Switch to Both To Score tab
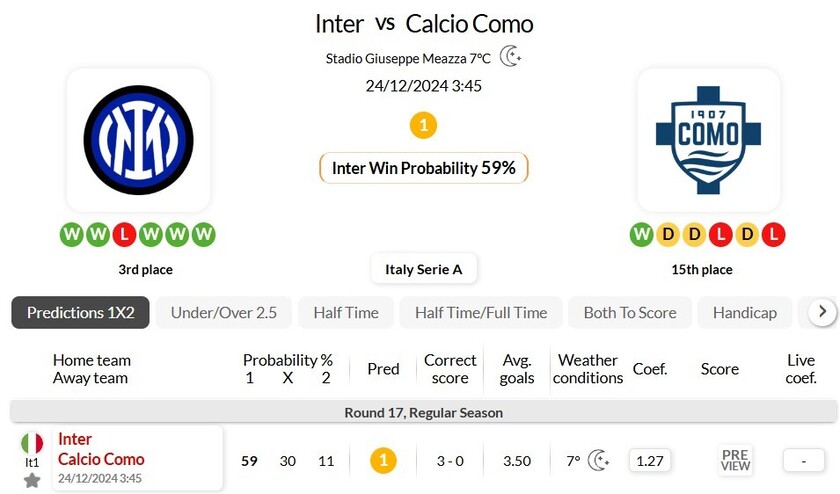The width and height of the screenshot is (840, 494). click(630, 312)
